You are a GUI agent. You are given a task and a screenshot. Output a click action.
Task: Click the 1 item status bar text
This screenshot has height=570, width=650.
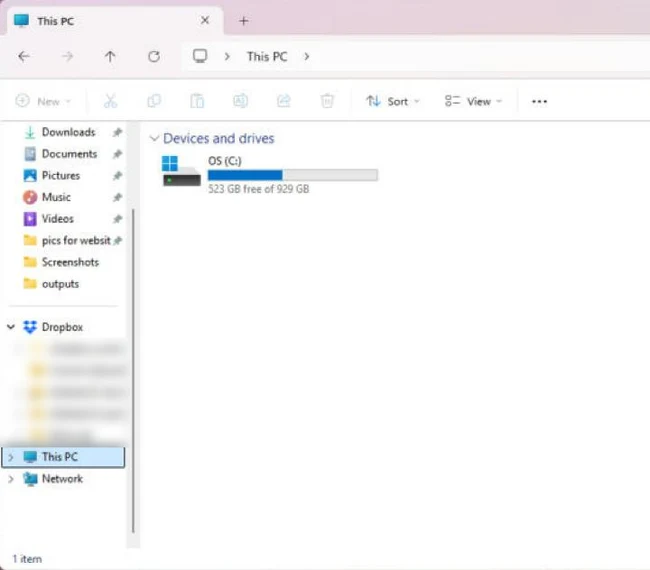pos(27,559)
